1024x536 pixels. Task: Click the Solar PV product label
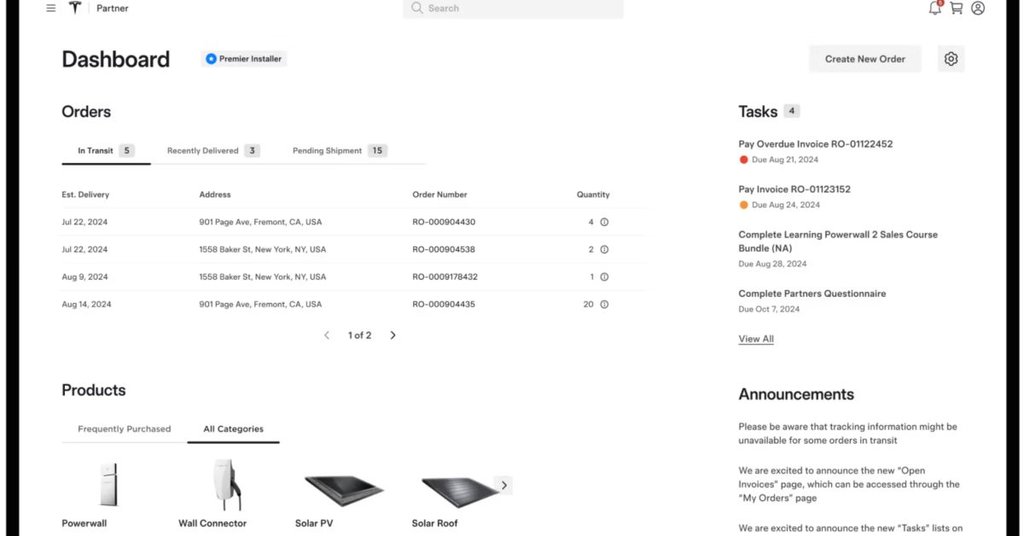314,524
